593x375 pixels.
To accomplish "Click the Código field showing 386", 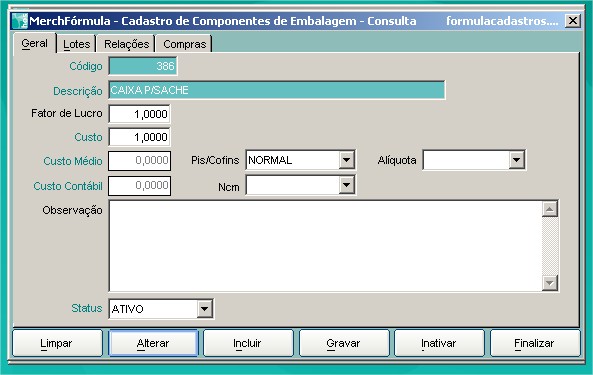I will pos(143,66).
